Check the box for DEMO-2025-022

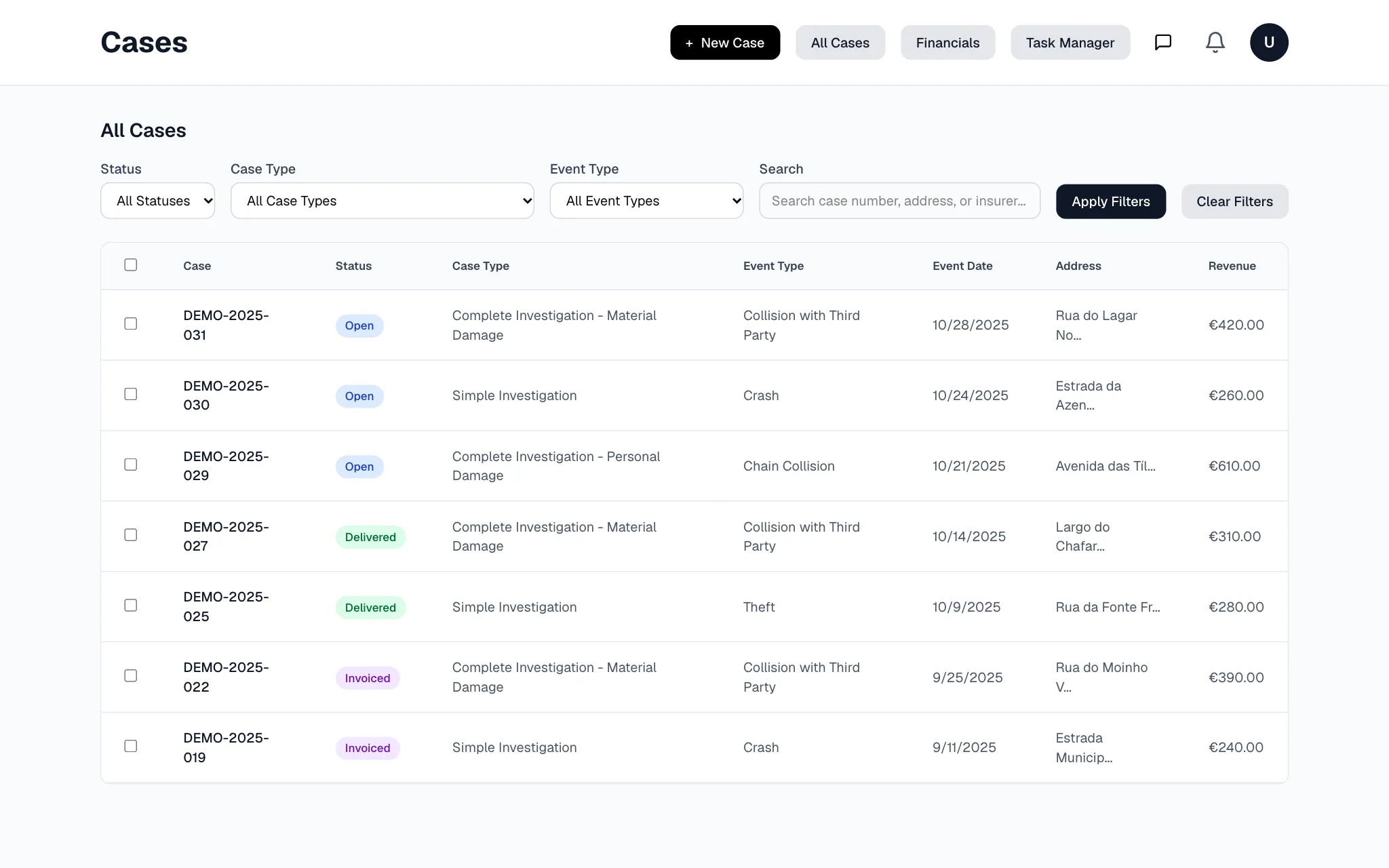131,676
